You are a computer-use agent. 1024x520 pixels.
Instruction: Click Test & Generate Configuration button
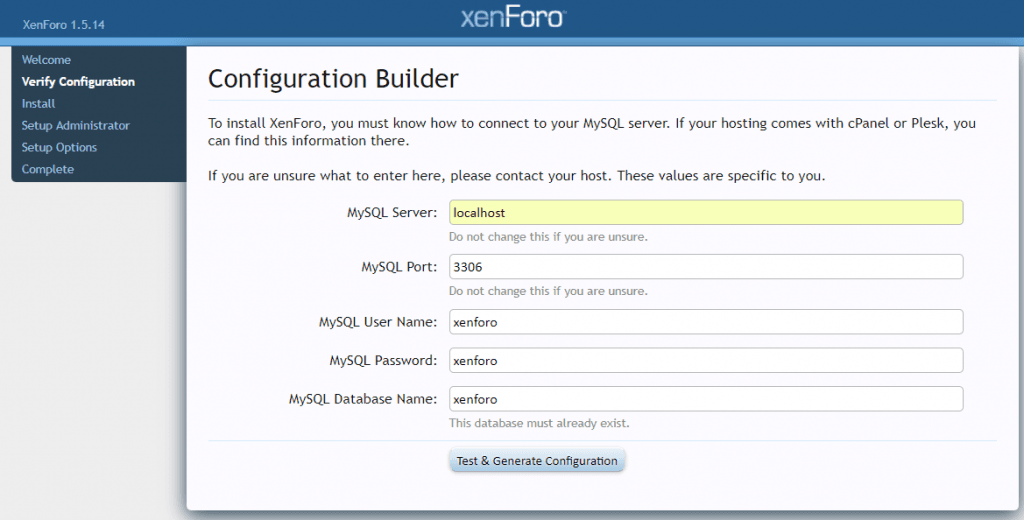click(x=537, y=461)
